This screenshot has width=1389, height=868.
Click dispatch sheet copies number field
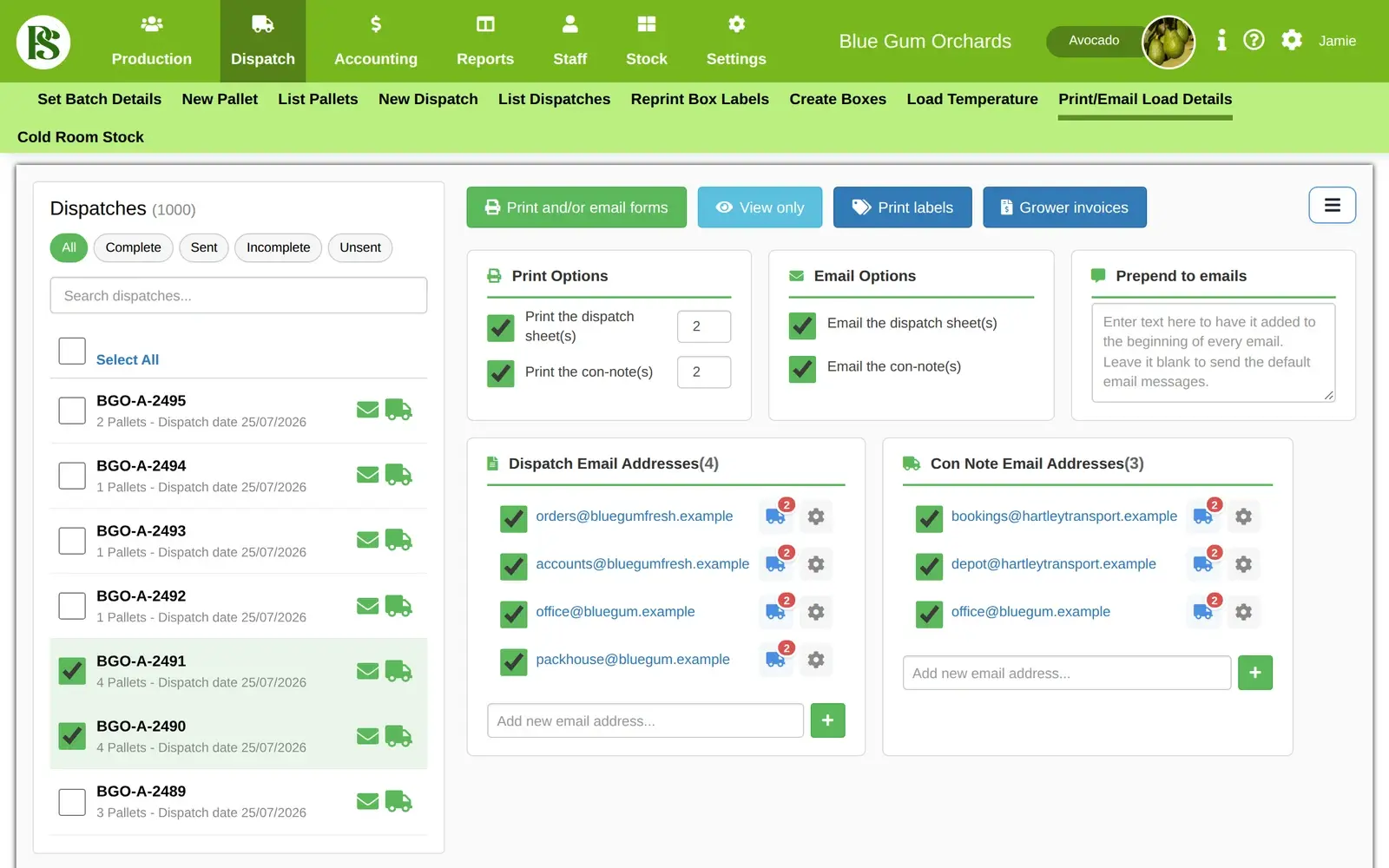(x=704, y=326)
